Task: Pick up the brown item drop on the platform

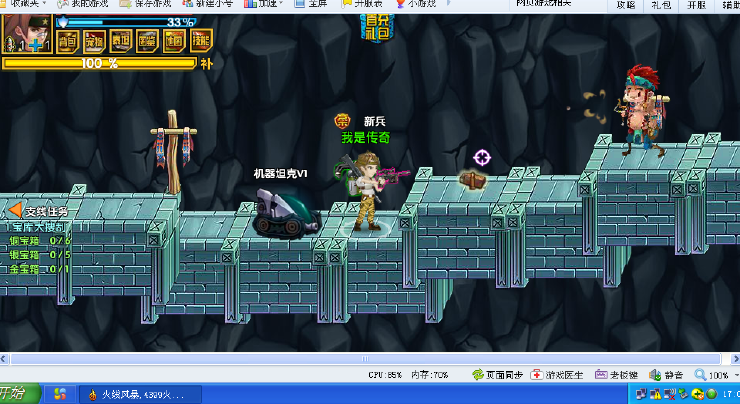Action: click(472, 180)
